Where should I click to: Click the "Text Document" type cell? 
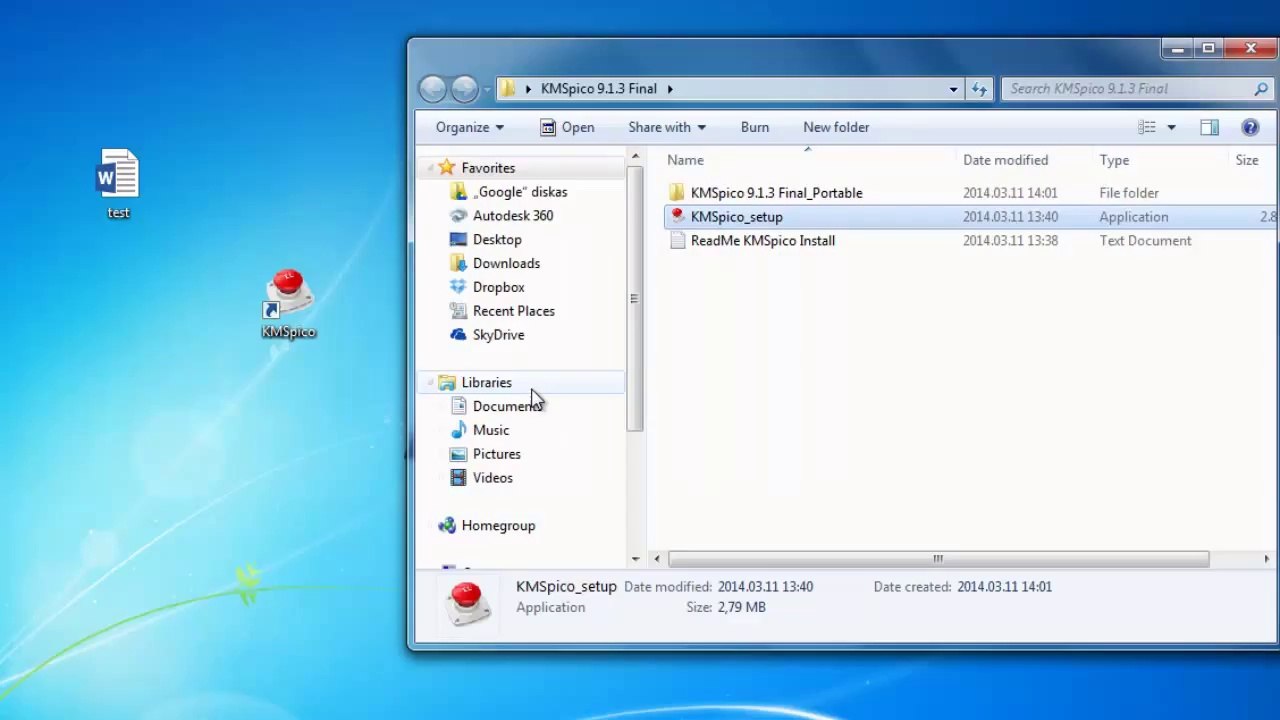pyautogui.click(x=1145, y=241)
